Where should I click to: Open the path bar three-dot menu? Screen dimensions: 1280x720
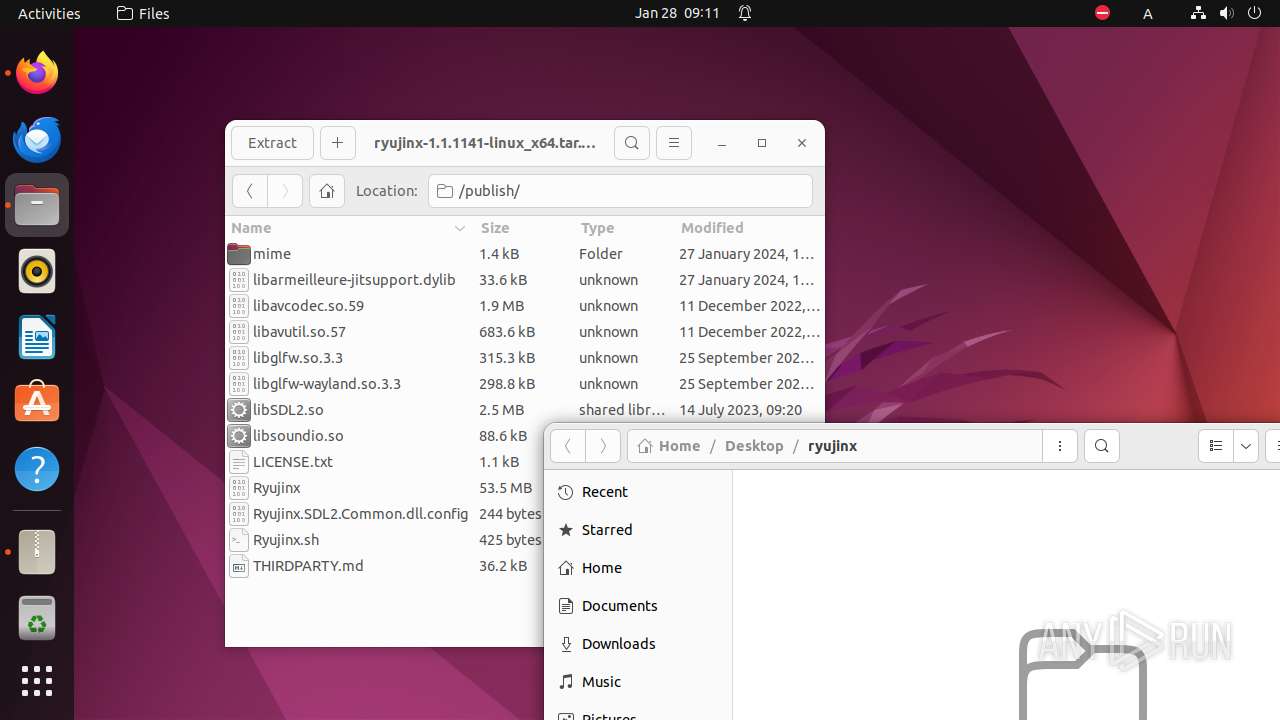[1060, 446]
